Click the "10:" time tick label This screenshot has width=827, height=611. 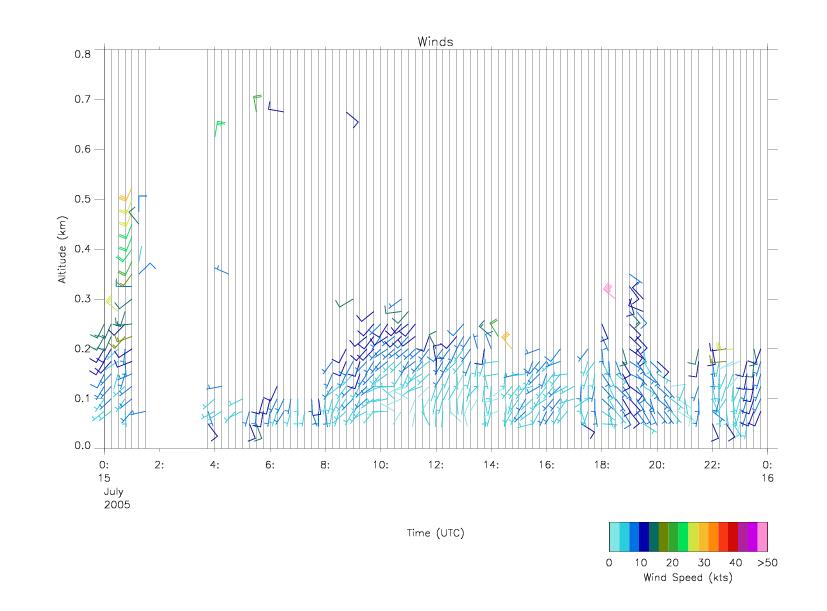click(380, 465)
